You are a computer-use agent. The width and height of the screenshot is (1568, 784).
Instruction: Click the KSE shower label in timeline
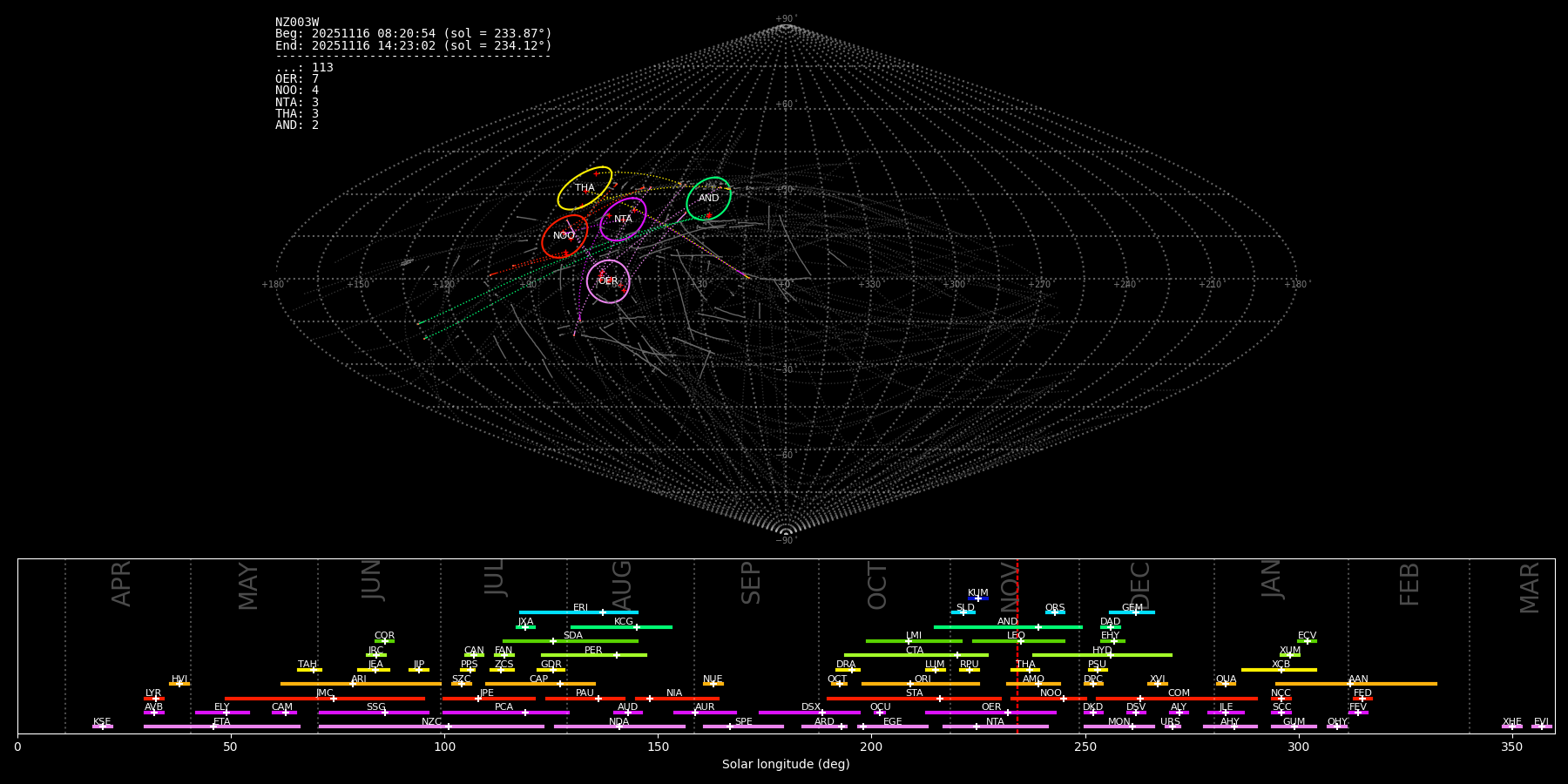coord(102,722)
